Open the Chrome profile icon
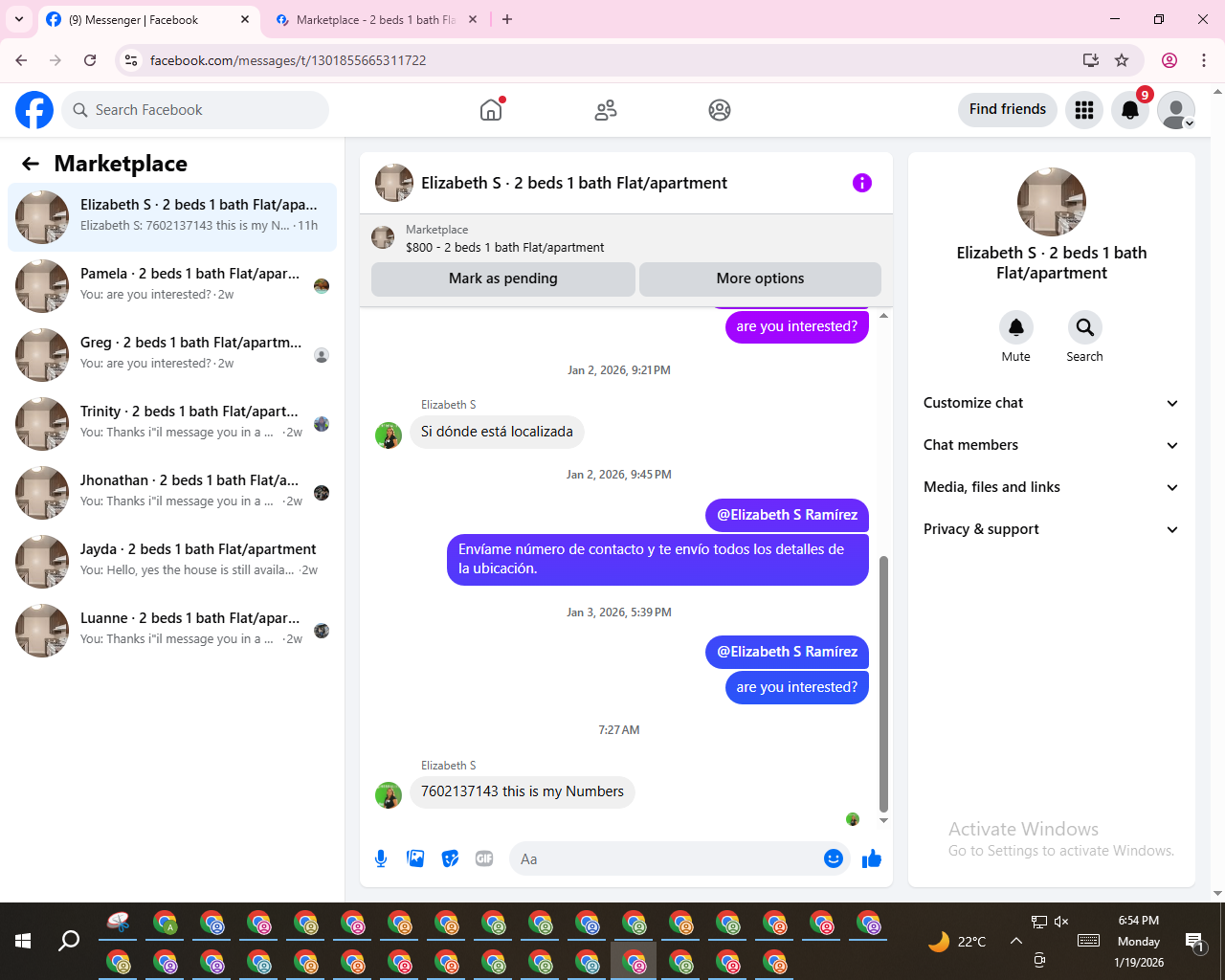This screenshot has width=1225, height=980. (1169, 60)
